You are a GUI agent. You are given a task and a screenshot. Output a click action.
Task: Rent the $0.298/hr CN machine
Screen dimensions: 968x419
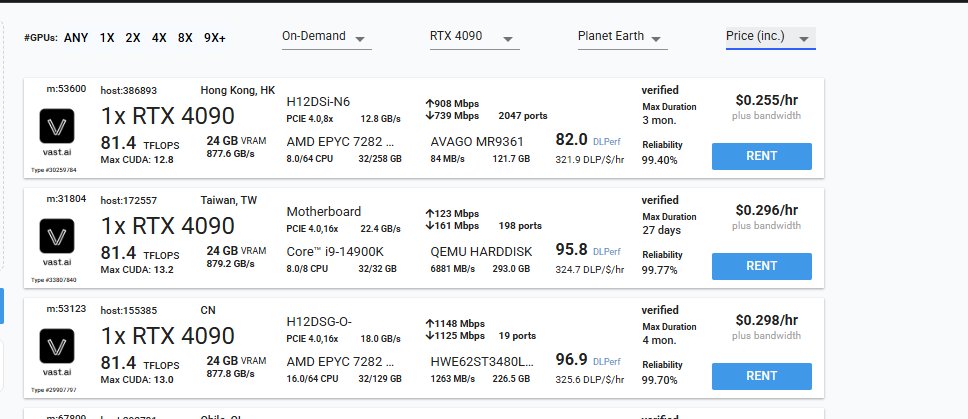tap(762, 376)
